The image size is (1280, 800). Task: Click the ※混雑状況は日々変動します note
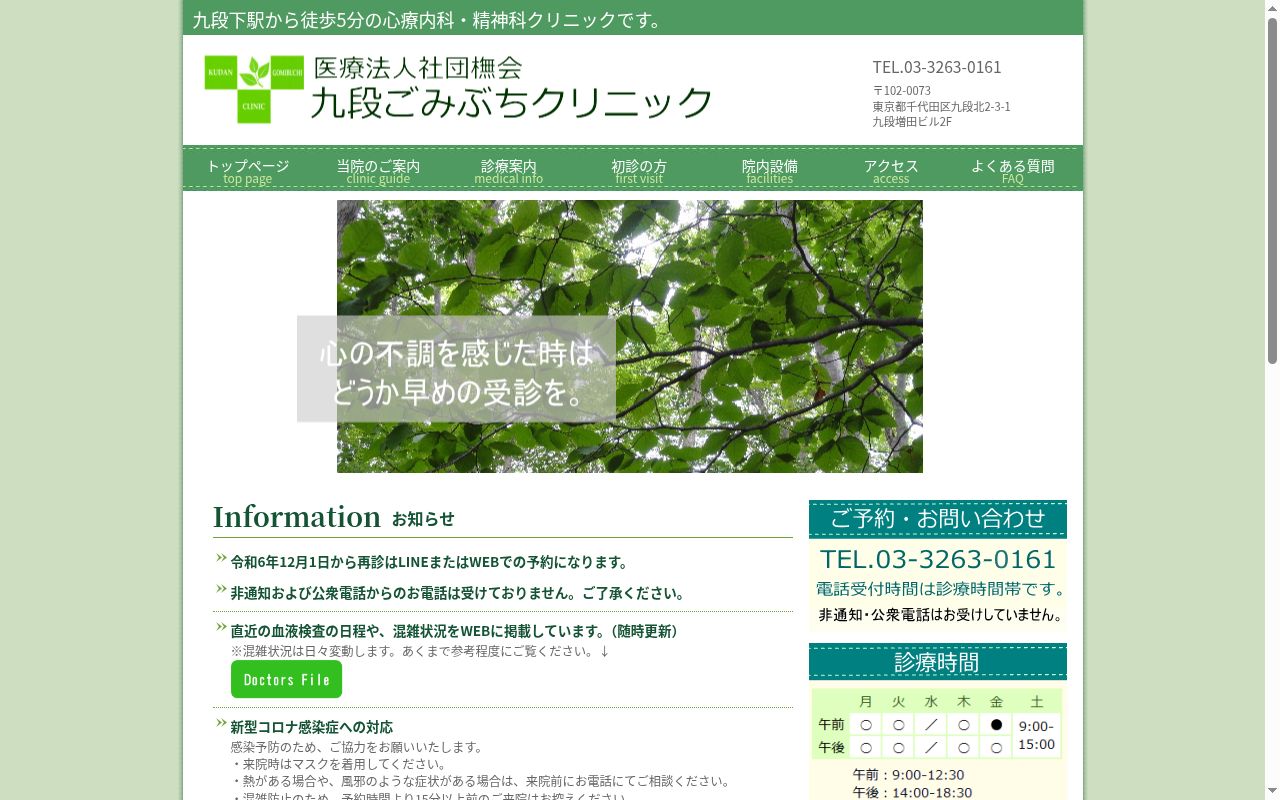tap(420, 651)
